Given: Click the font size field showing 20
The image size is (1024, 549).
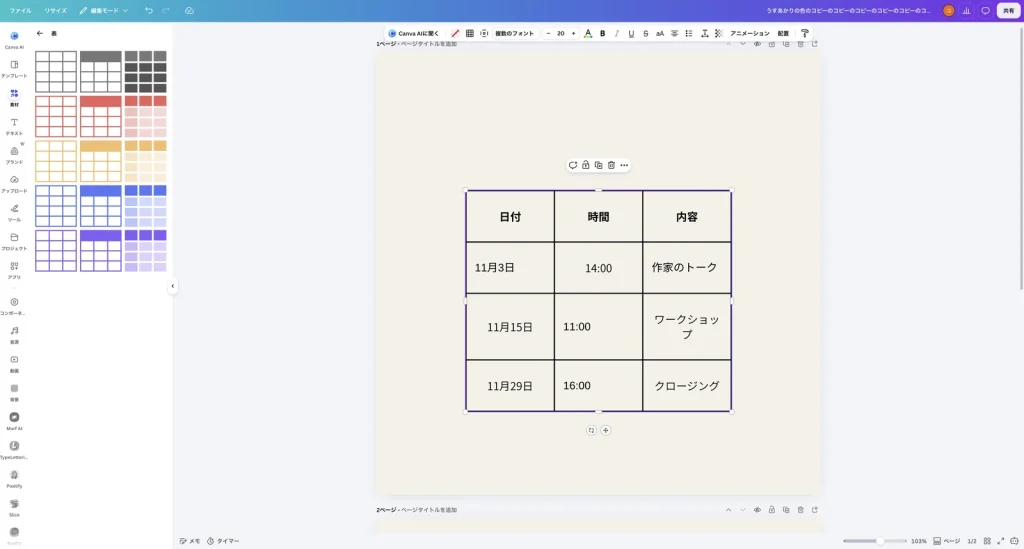Looking at the screenshot, I should click(560, 33).
